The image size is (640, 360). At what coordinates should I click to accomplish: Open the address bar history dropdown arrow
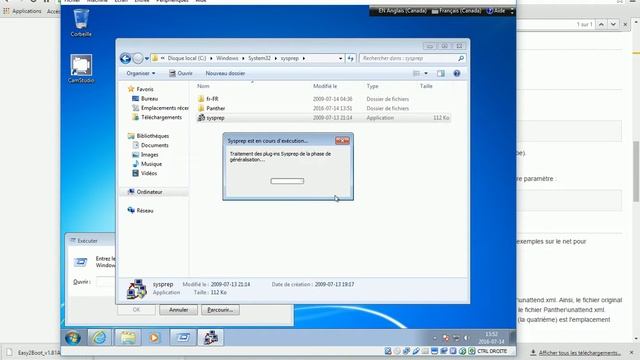point(340,58)
